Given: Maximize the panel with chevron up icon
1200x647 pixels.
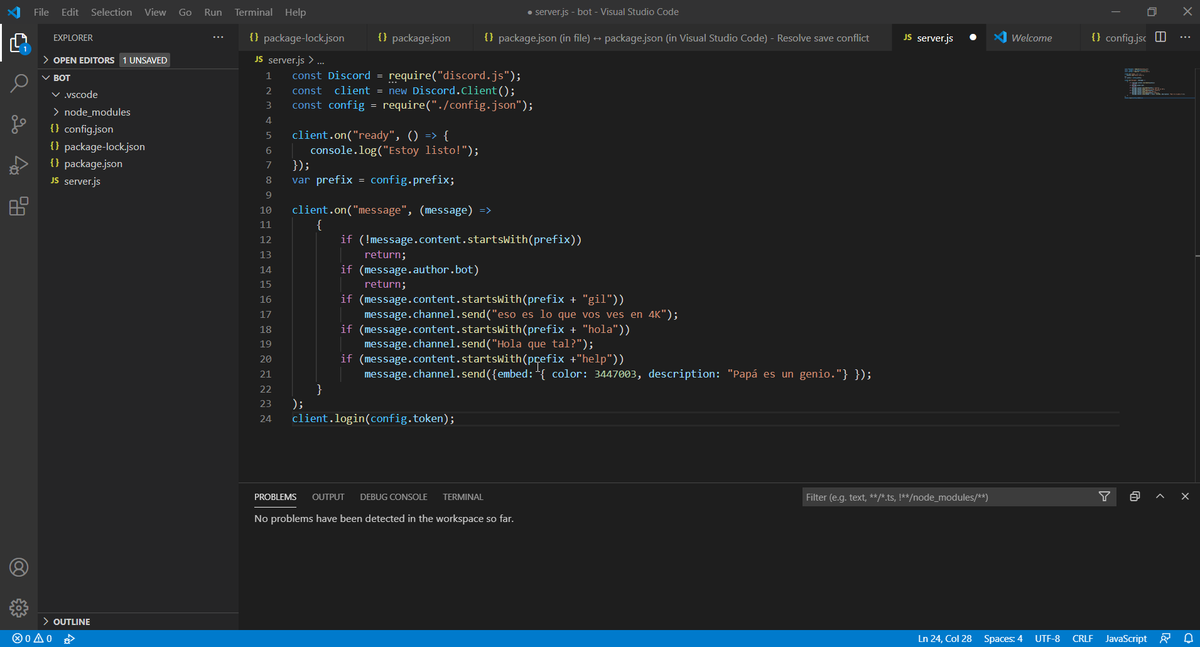Looking at the screenshot, I should click(1160, 497).
